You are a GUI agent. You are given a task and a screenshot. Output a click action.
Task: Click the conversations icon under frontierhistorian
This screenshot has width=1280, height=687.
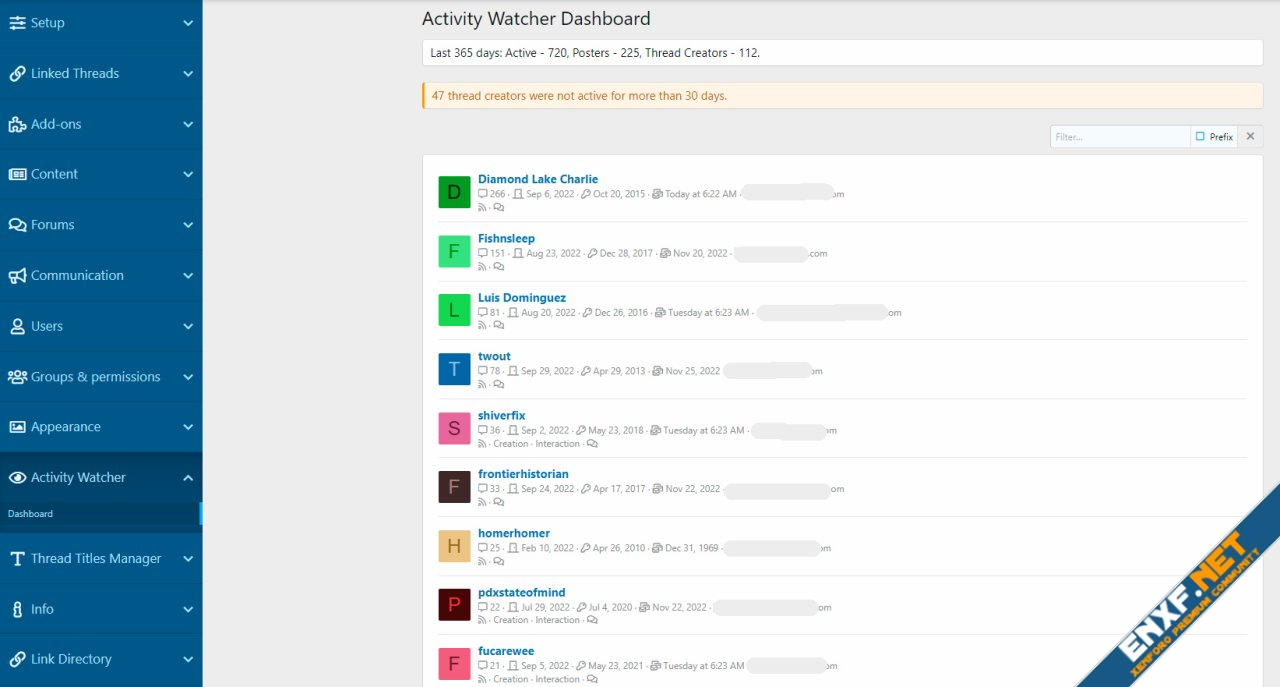499,503
